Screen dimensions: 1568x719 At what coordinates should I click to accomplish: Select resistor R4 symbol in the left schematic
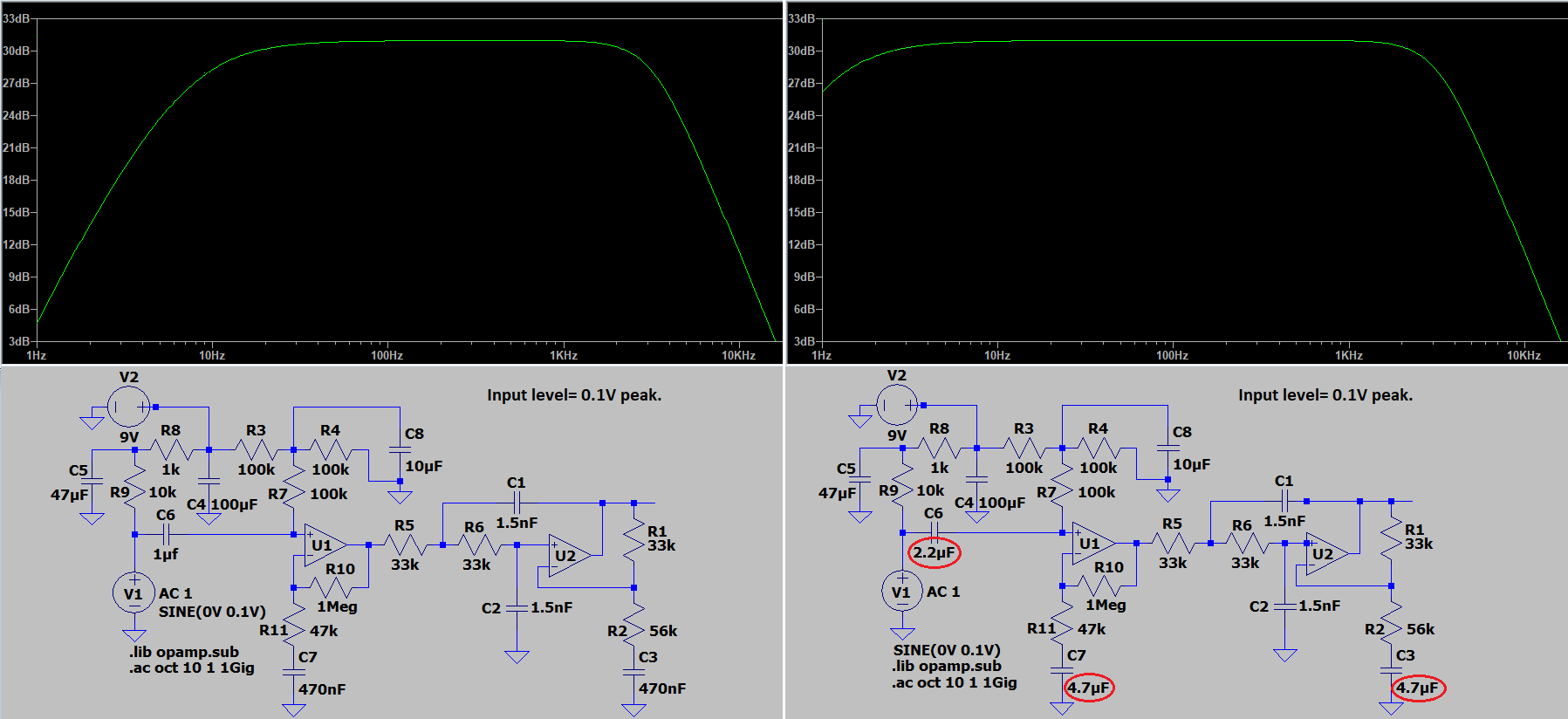pos(331,450)
